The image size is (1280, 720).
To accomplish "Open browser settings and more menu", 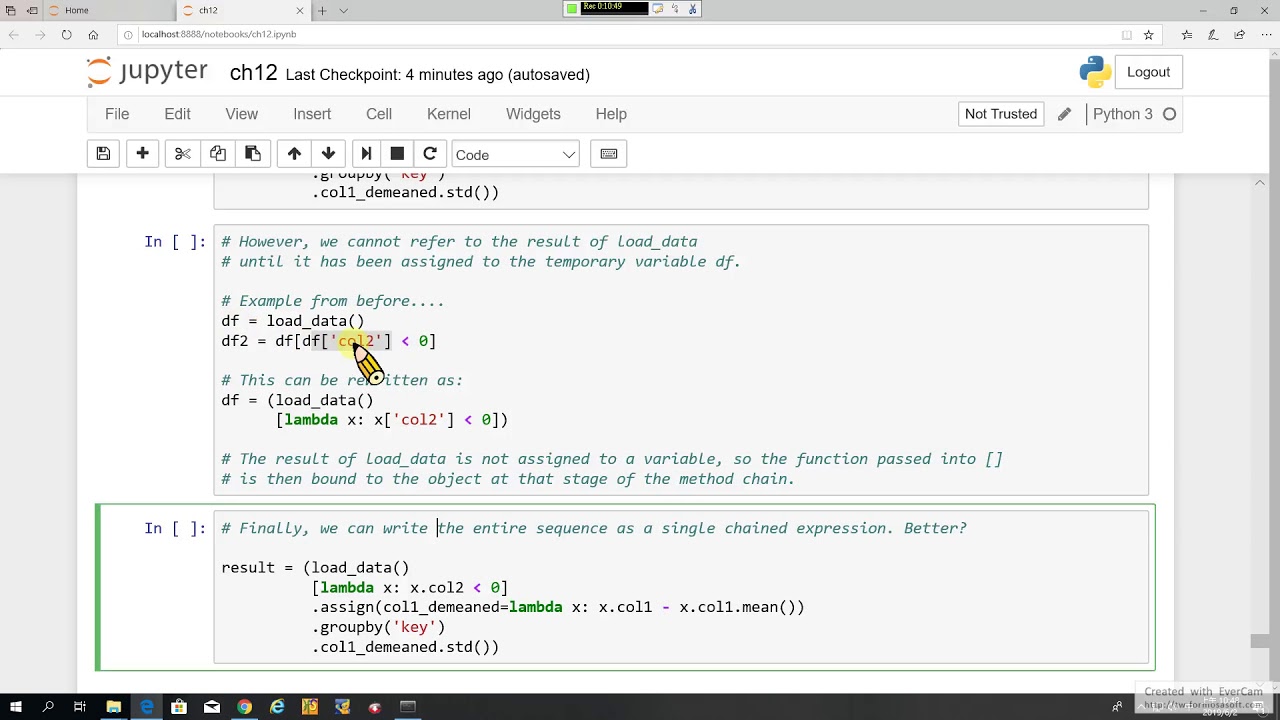I will tap(1265, 34).
